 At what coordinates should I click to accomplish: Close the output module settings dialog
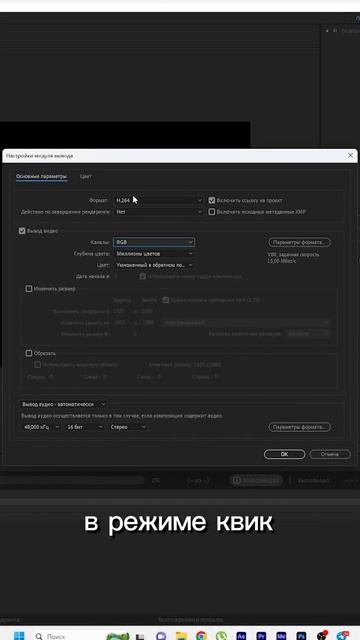tap(350, 156)
